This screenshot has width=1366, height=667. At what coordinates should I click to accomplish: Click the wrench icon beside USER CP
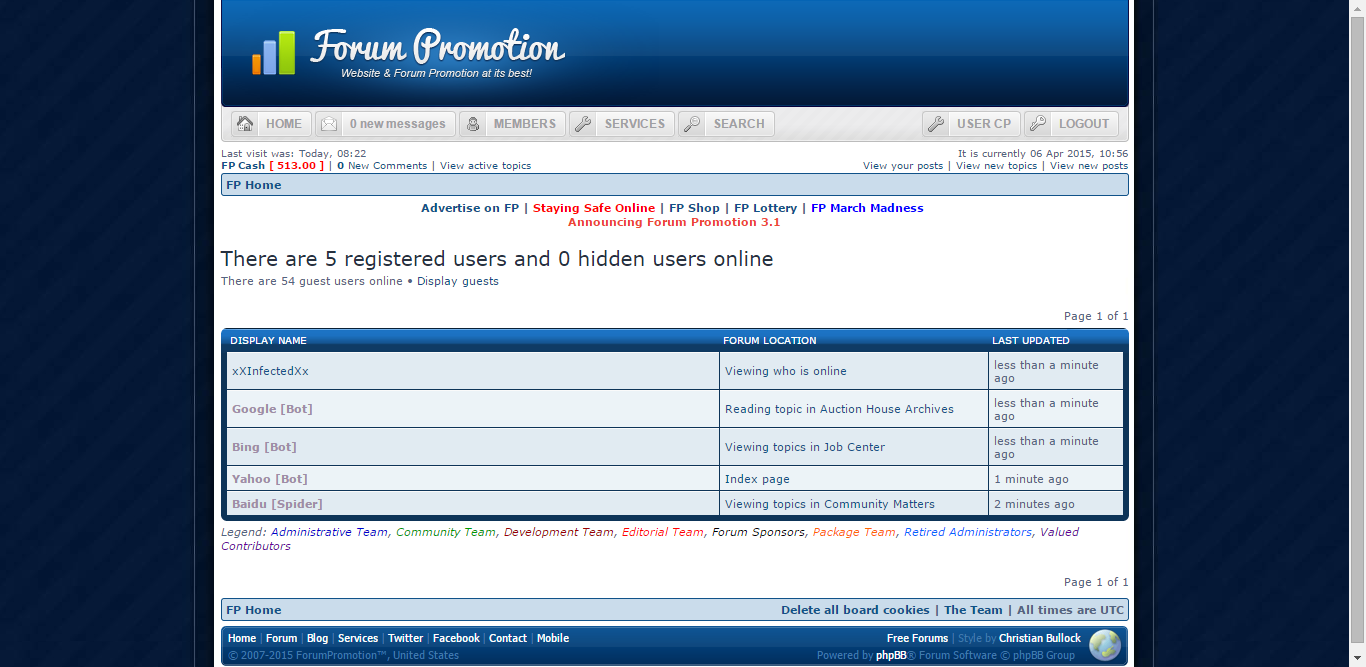[936, 124]
